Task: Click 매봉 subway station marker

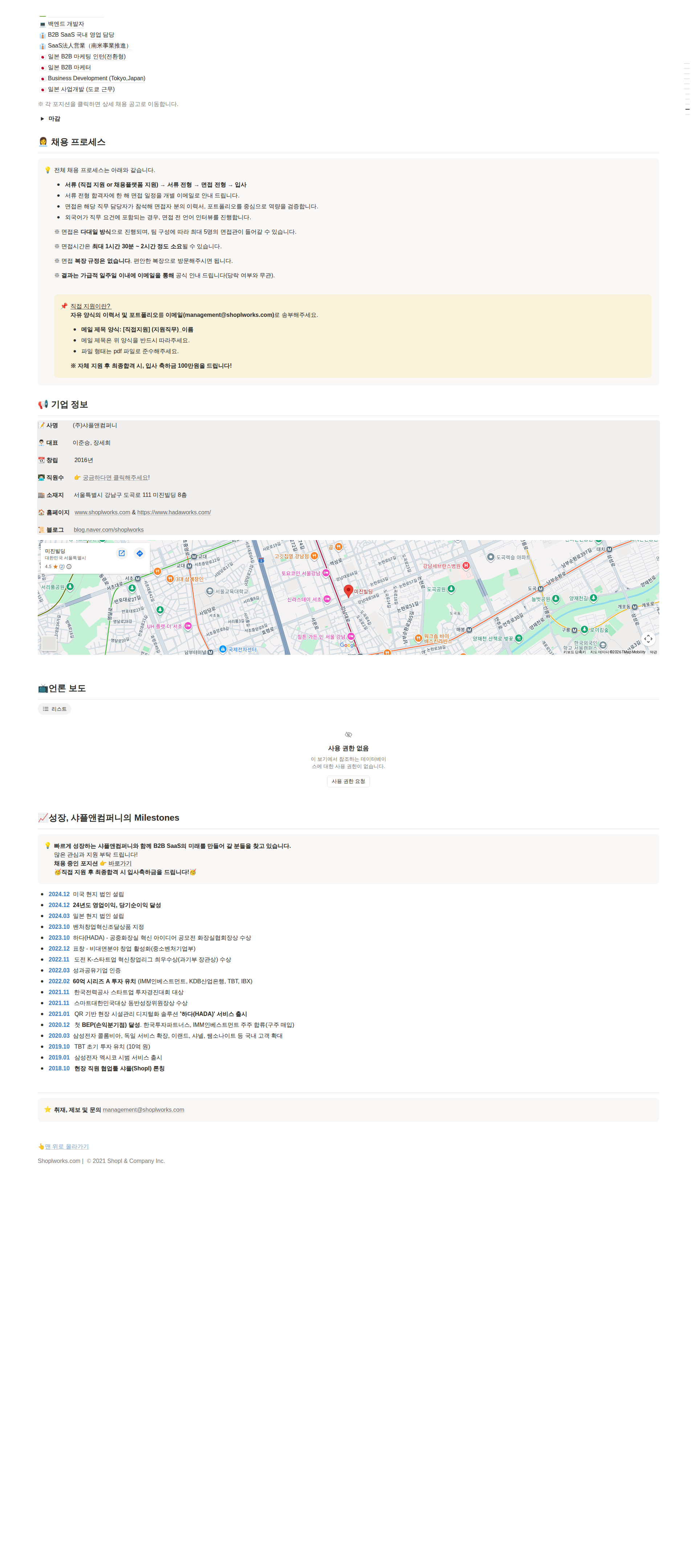Action: tap(469, 630)
